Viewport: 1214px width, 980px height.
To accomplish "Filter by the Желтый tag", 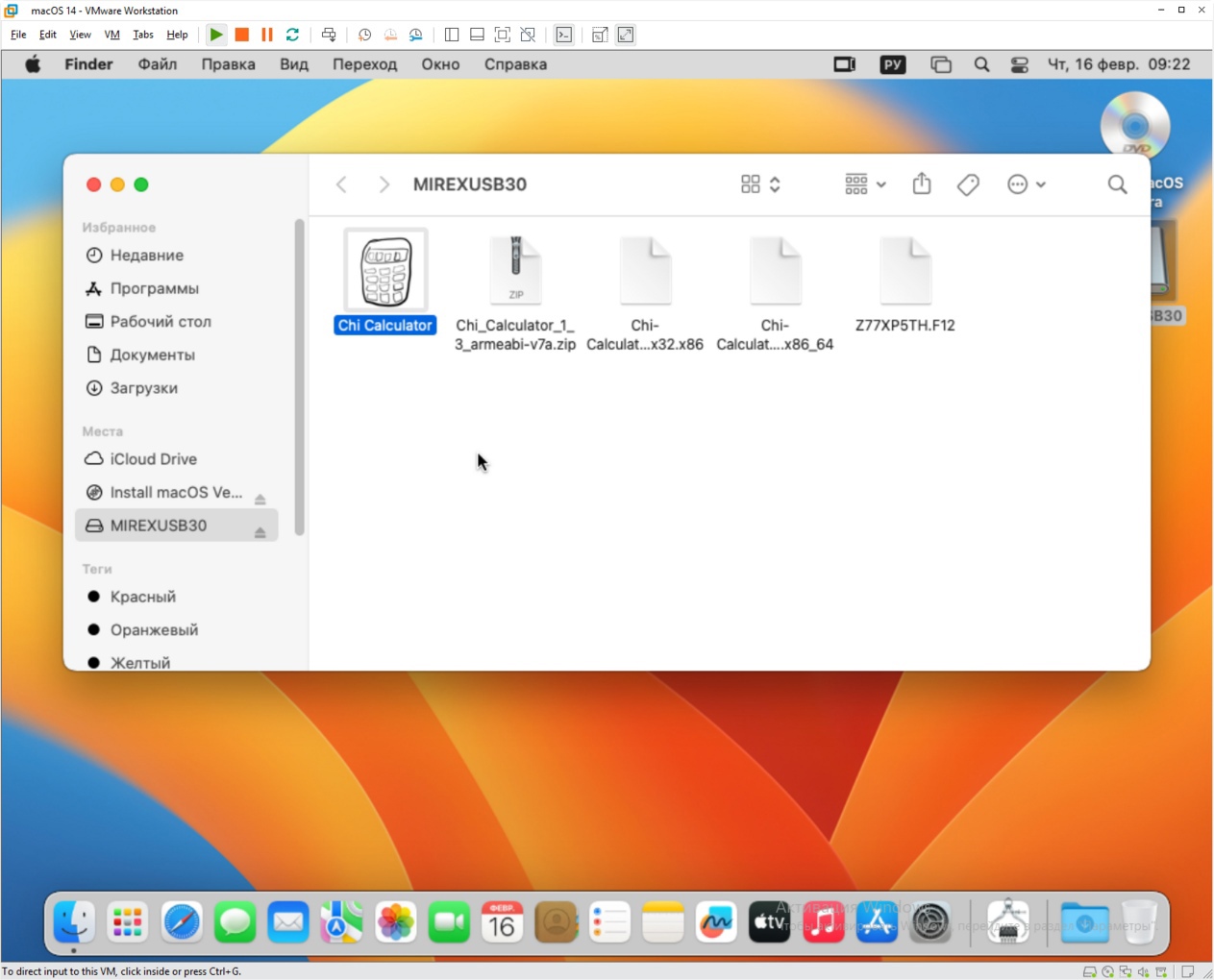I will pos(139,662).
